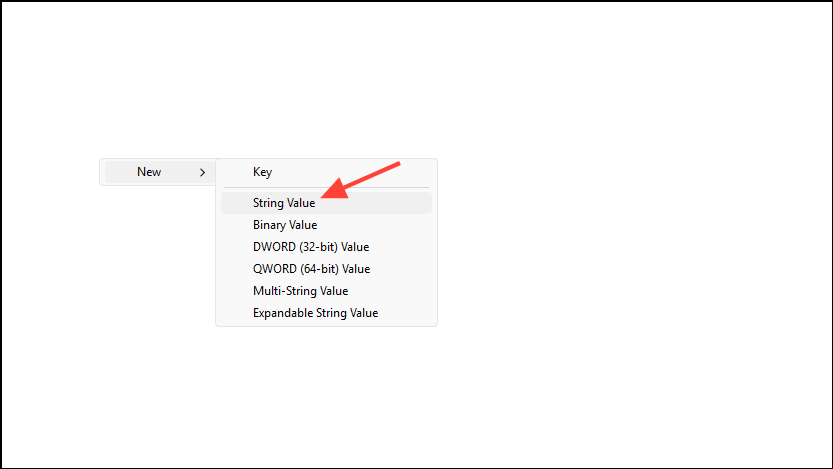833x469 pixels.
Task: Select Key from the New submenu
Action: tap(262, 172)
